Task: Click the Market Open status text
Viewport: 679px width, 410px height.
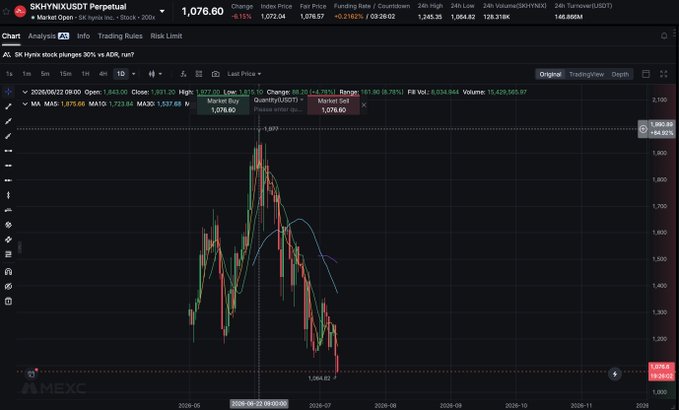Action: (55, 17)
